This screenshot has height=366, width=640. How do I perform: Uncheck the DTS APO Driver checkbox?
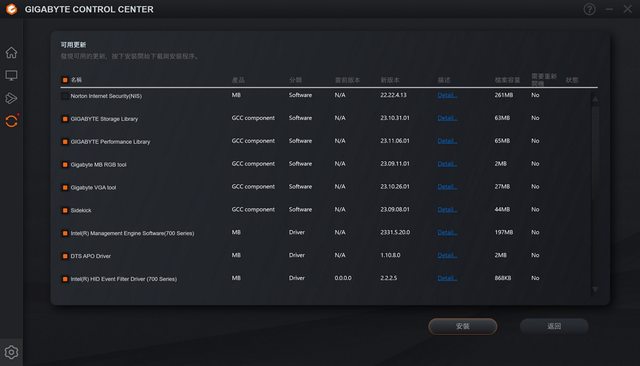coord(64,256)
